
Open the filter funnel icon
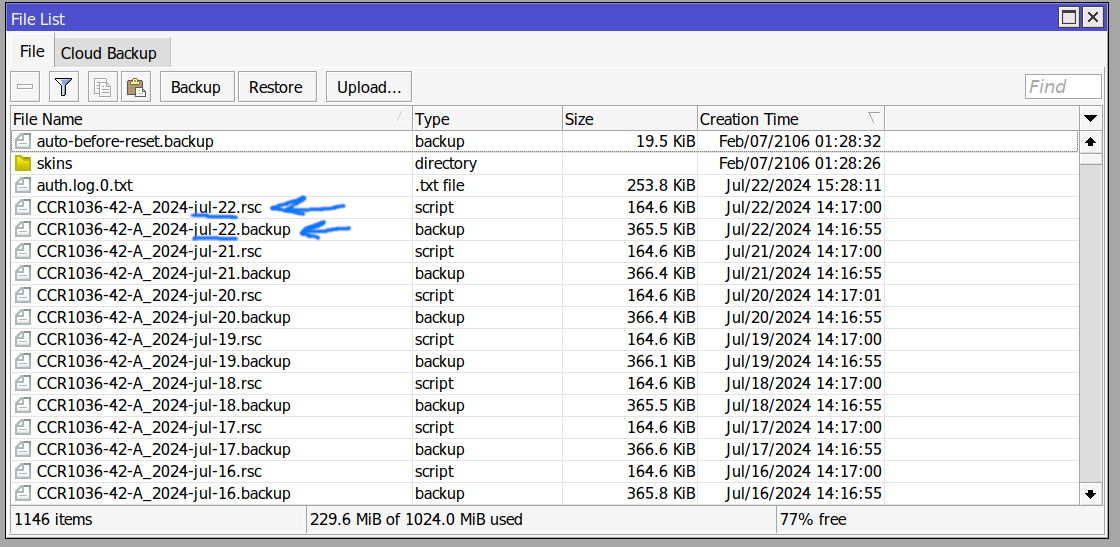pos(64,87)
